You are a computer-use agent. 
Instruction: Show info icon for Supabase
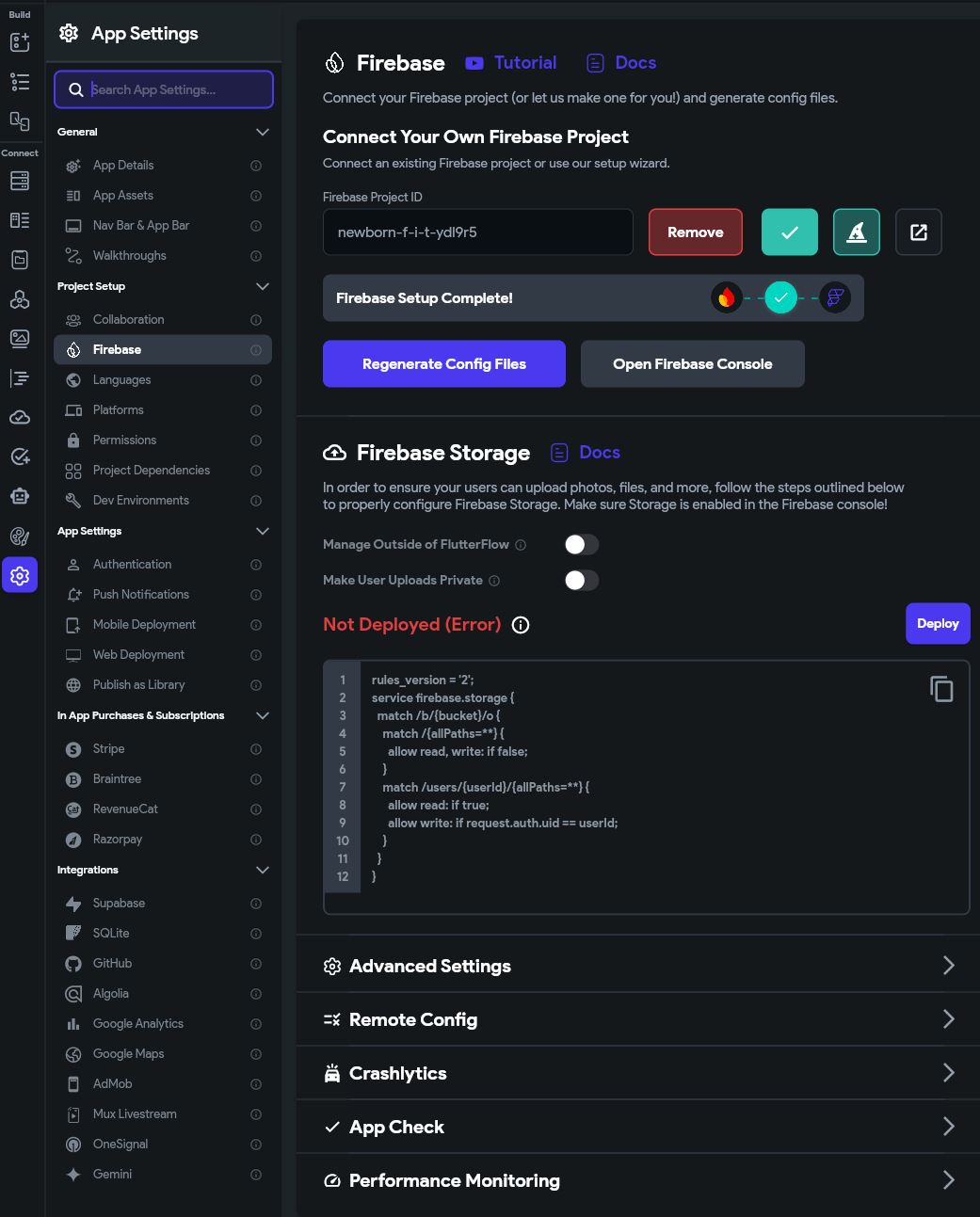coord(256,904)
